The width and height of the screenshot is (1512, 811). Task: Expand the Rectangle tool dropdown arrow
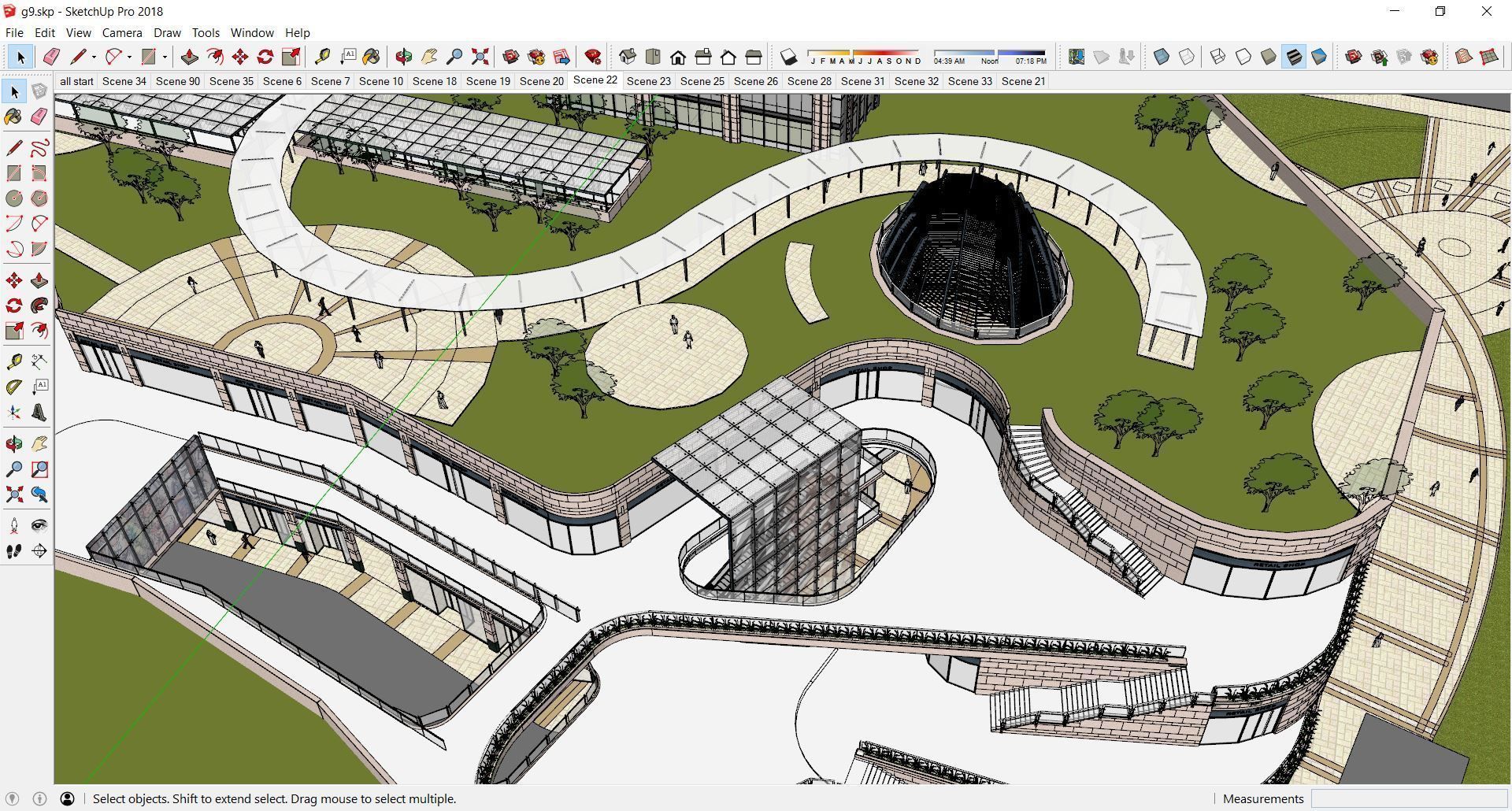click(165, 57)
